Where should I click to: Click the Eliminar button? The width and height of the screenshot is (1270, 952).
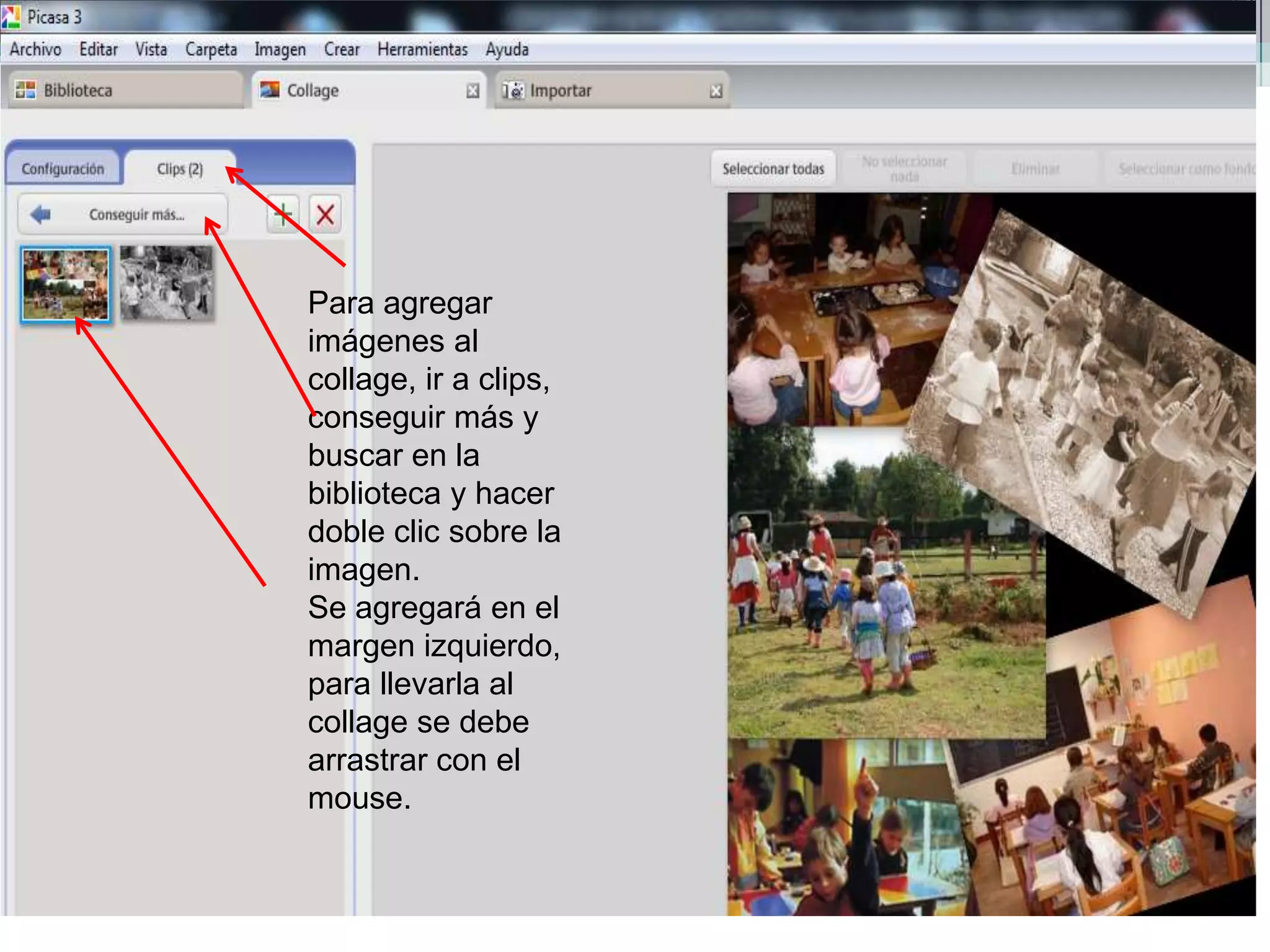pos(1036,169)
